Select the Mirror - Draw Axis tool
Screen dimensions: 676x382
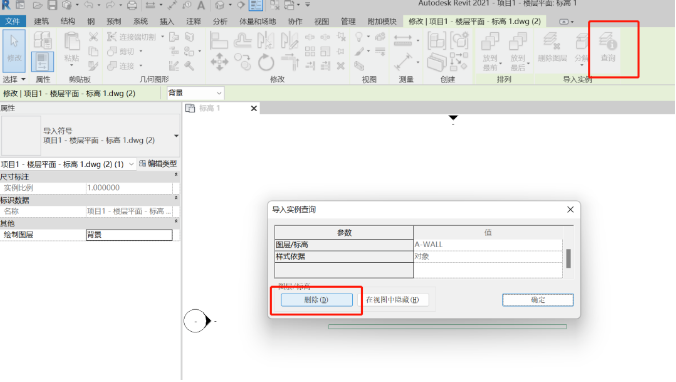[x=289, y=40]
